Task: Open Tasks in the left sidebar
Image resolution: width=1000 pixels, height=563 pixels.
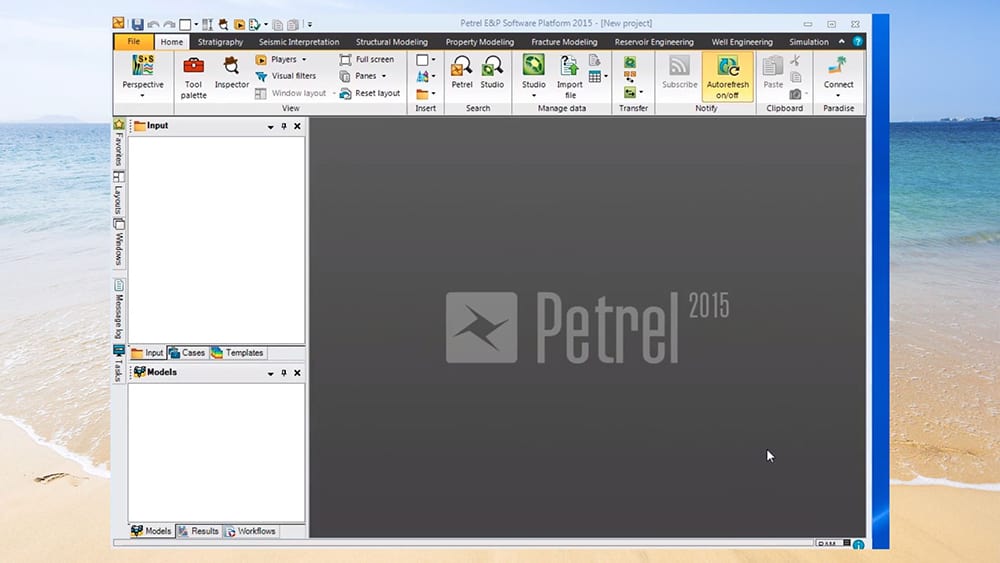Action: 119,363
